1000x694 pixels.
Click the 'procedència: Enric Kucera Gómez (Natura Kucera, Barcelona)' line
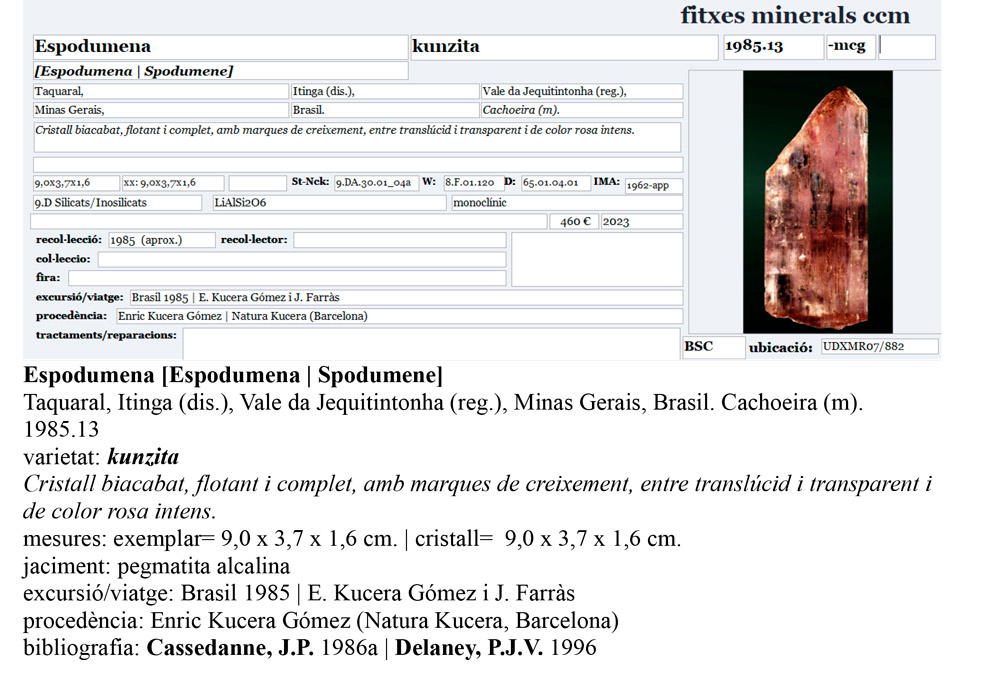321,621
